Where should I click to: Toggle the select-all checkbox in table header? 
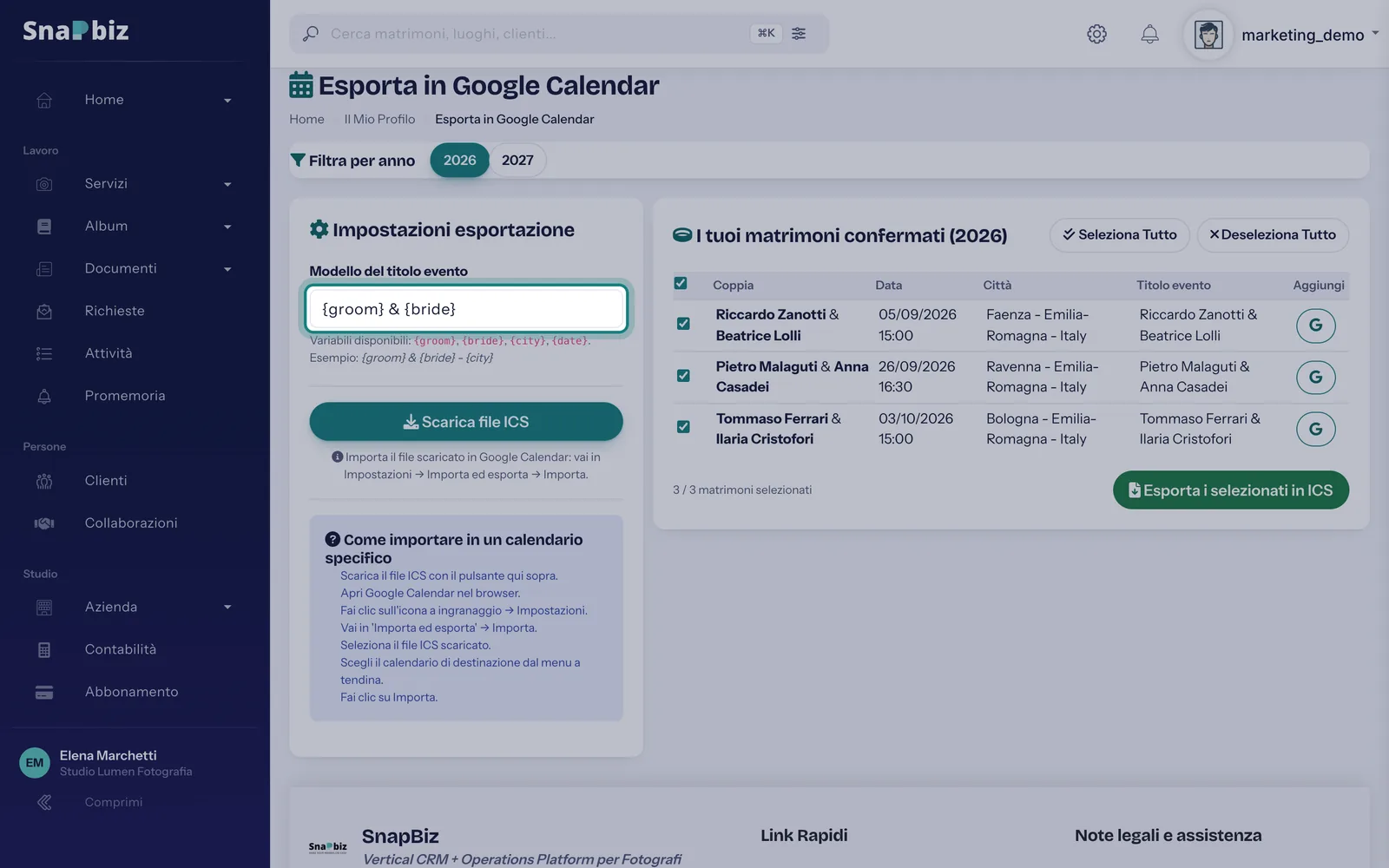681,283
